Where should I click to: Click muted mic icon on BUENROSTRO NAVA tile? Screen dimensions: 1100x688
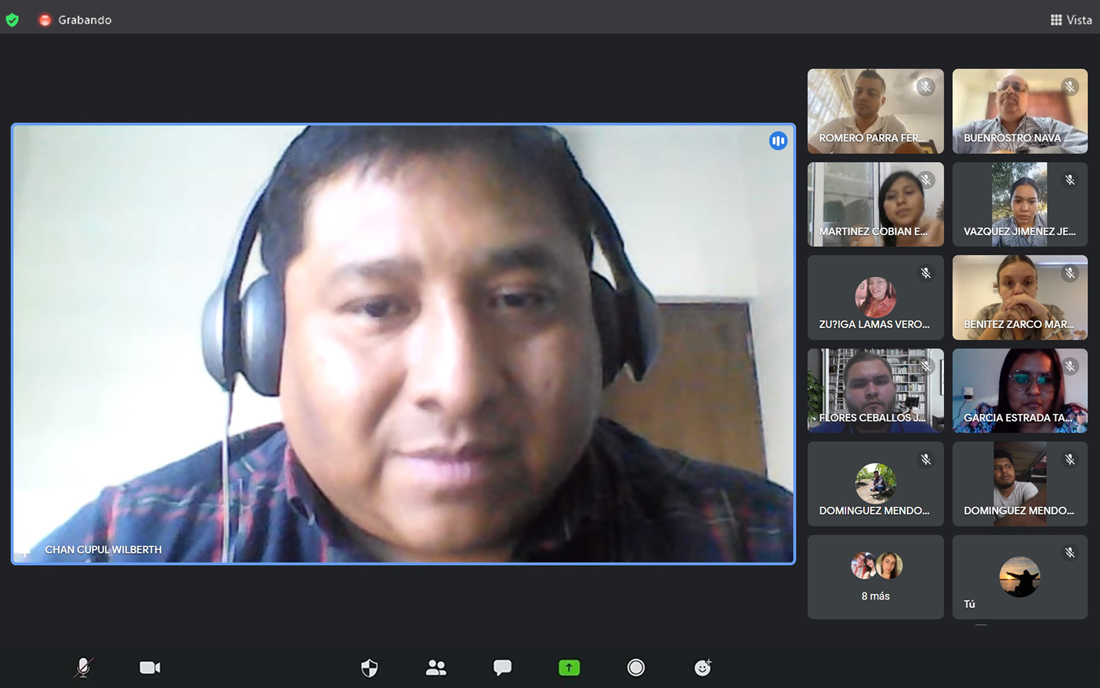coord(1070,87)
